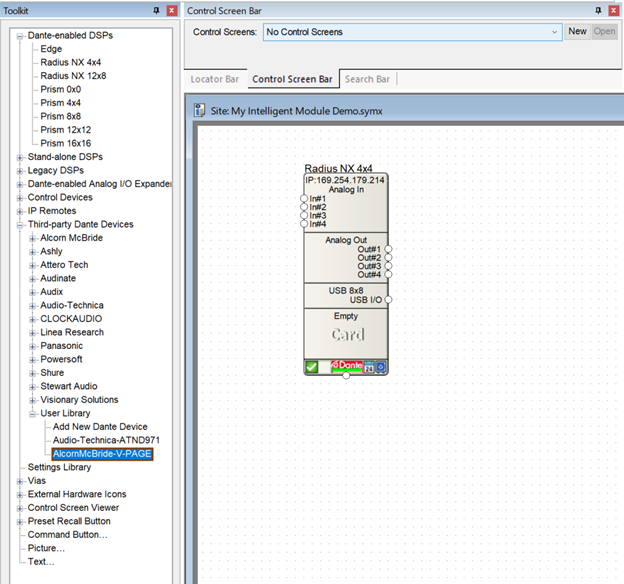
Task: Click the Open control screen button
Action: [x=604, y=31]
